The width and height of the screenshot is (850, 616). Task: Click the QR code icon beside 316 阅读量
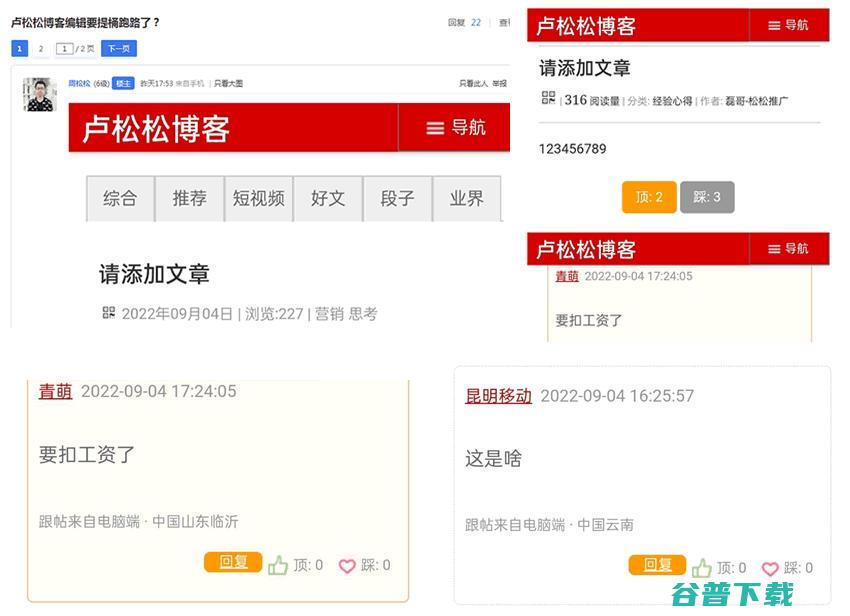point(548,98)
